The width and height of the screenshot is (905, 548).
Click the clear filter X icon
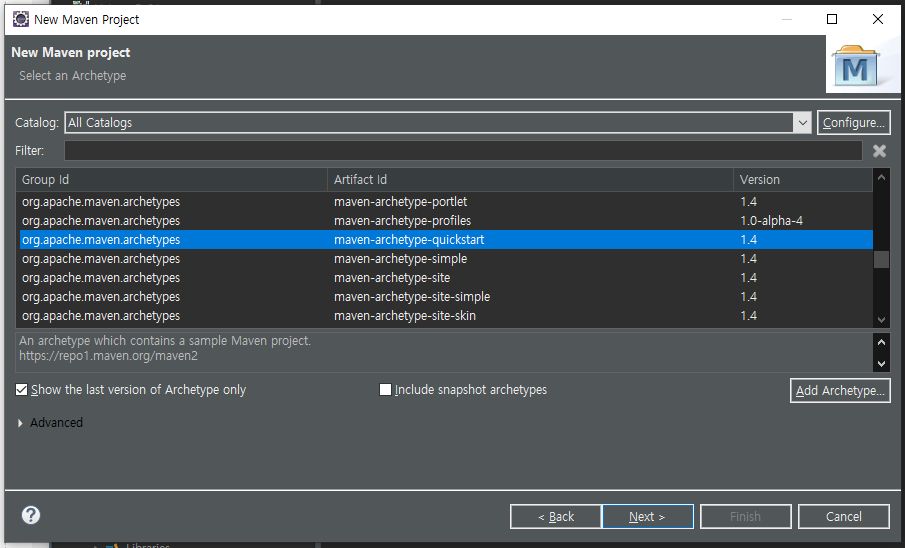879,151
